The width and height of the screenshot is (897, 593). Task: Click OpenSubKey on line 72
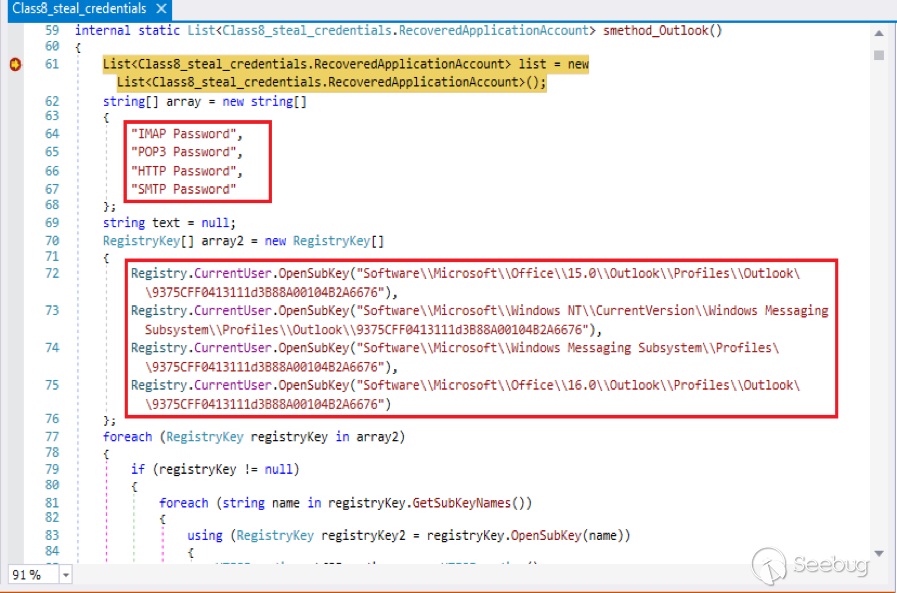point(313,273)
